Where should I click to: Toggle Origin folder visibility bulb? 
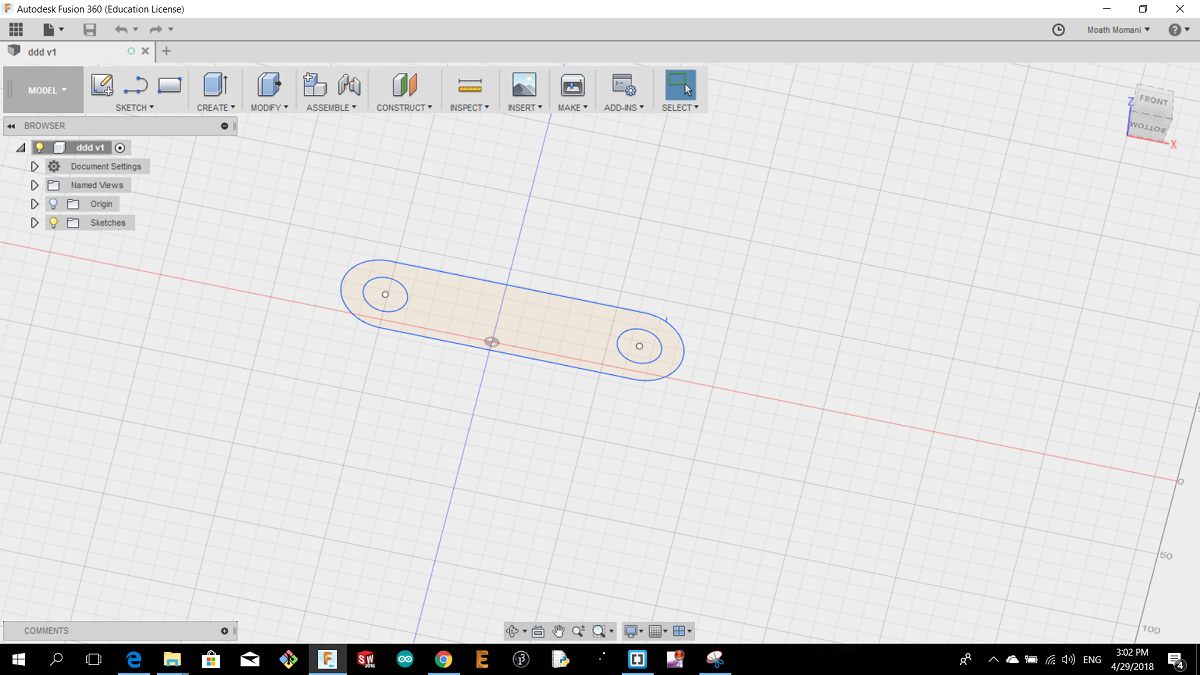54,204
